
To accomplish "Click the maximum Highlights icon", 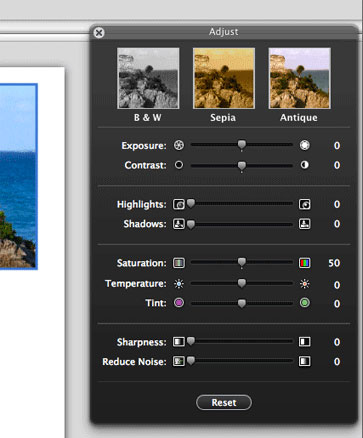I will coord(304,204).
